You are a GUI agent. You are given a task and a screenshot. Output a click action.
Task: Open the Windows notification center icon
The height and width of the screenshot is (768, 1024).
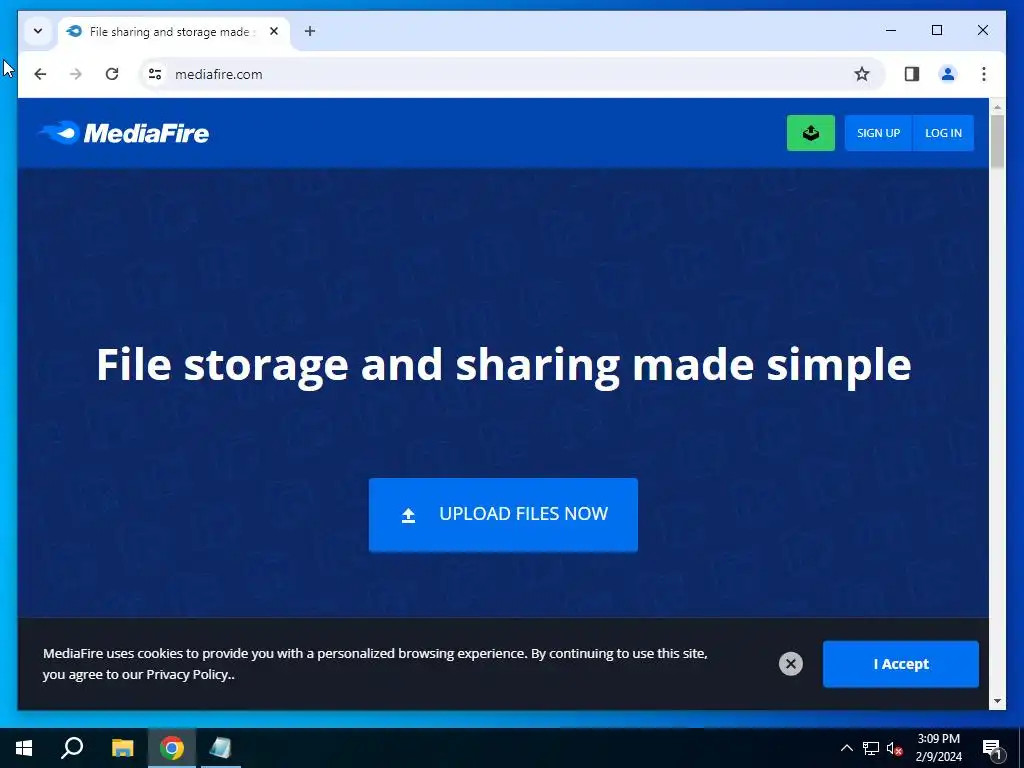pos(991,748)
